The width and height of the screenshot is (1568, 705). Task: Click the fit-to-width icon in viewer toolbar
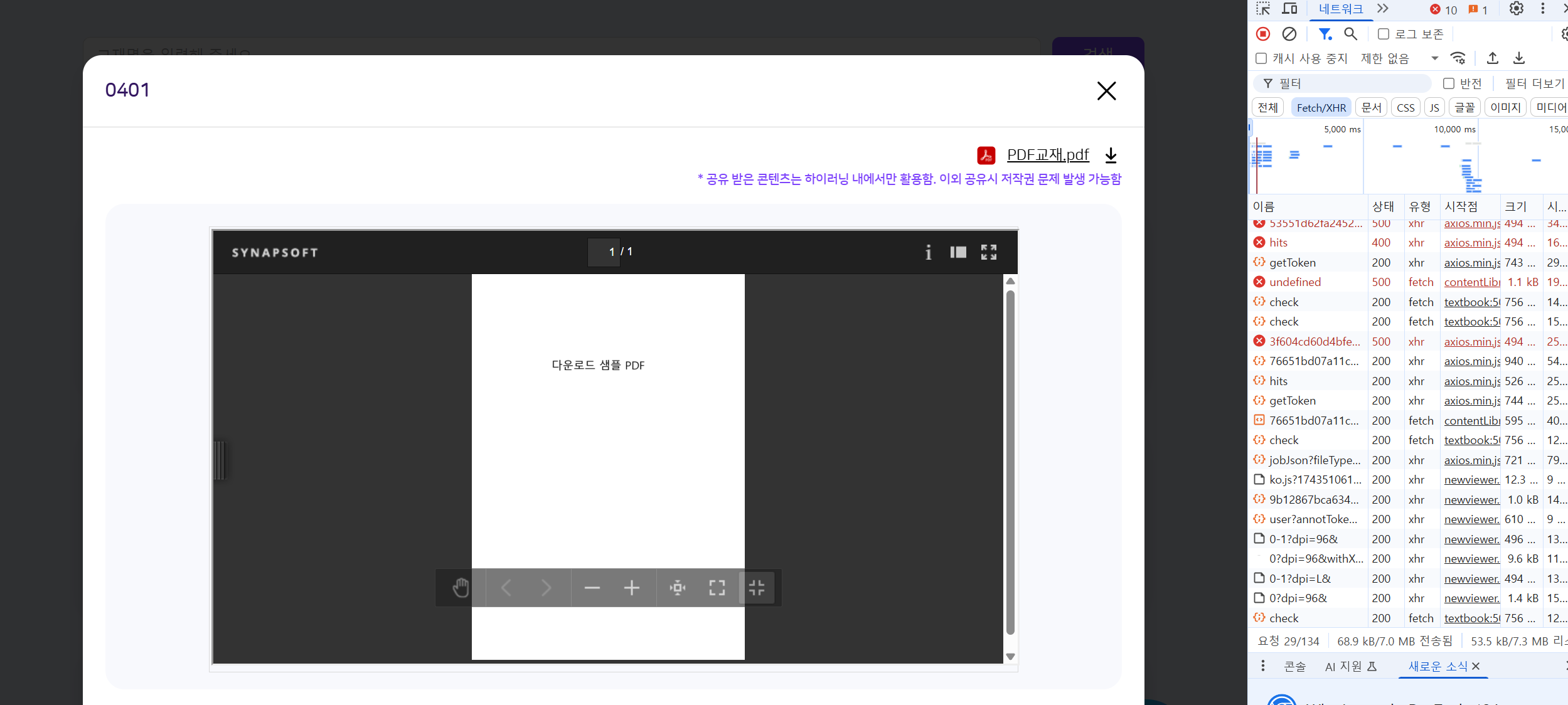[678, 588]
